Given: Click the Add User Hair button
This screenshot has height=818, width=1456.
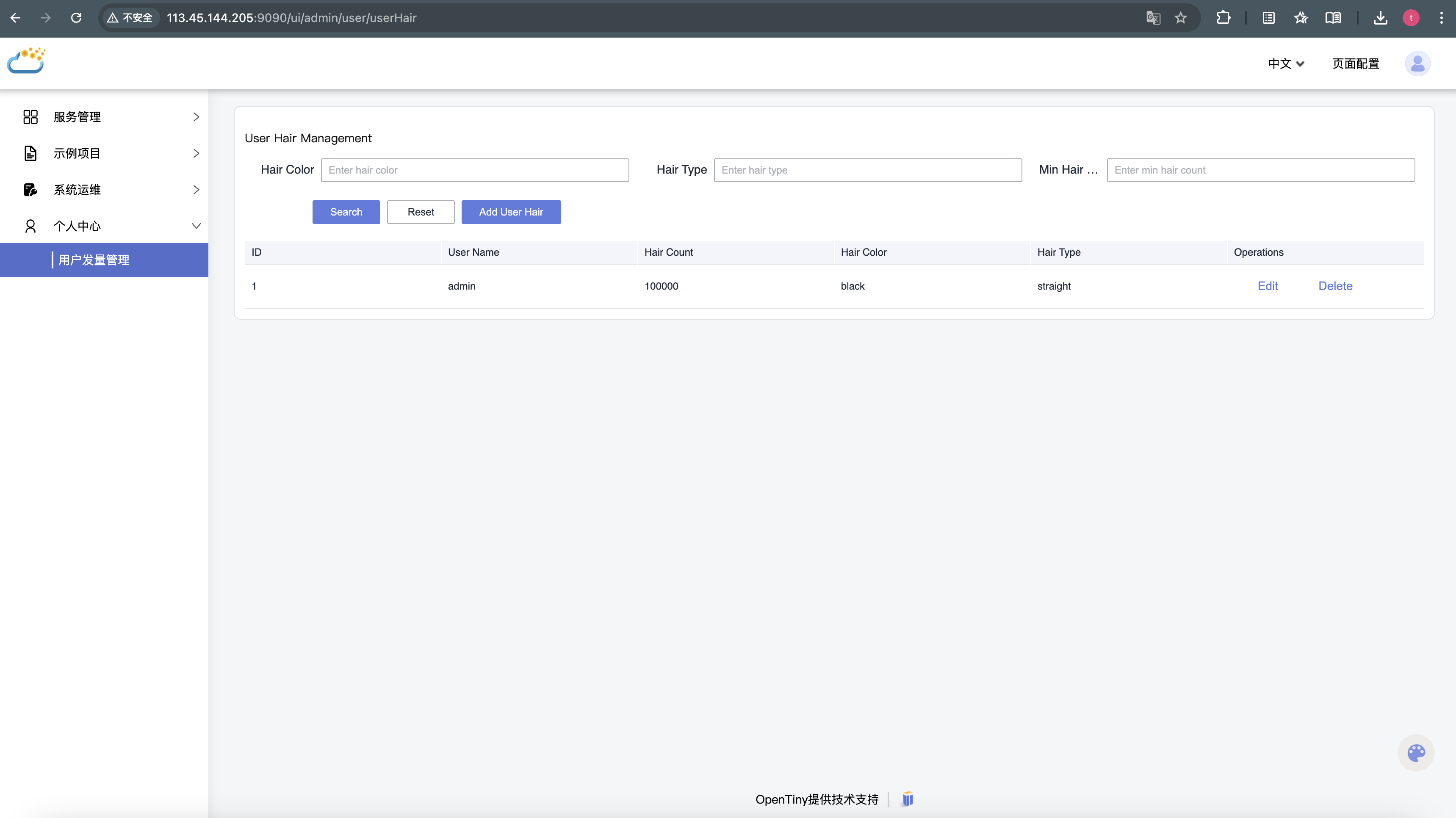Looking at the screenshot, I should (x=510, y=212).
